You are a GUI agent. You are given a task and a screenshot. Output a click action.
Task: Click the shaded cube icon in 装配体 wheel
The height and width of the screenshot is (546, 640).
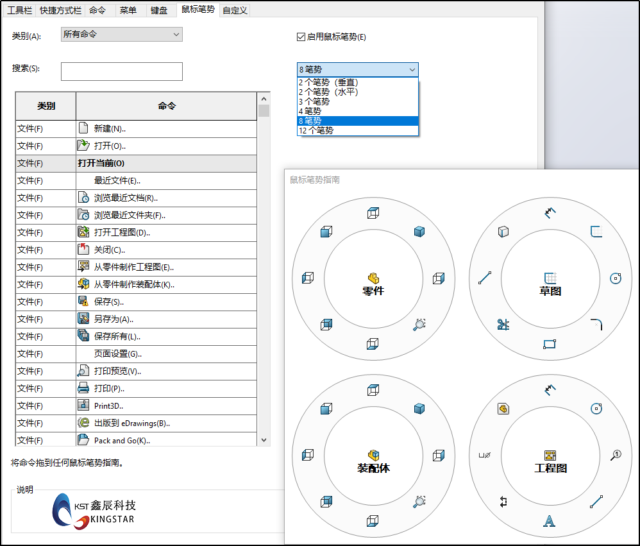click(x=419, y=408)
